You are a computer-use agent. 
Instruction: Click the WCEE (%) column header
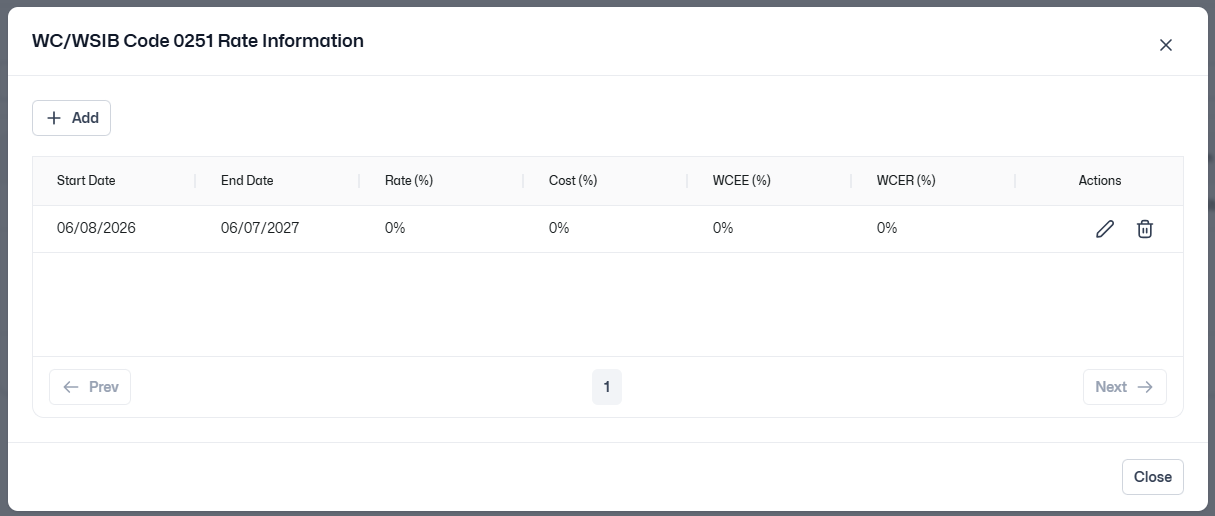click(742, 181)
